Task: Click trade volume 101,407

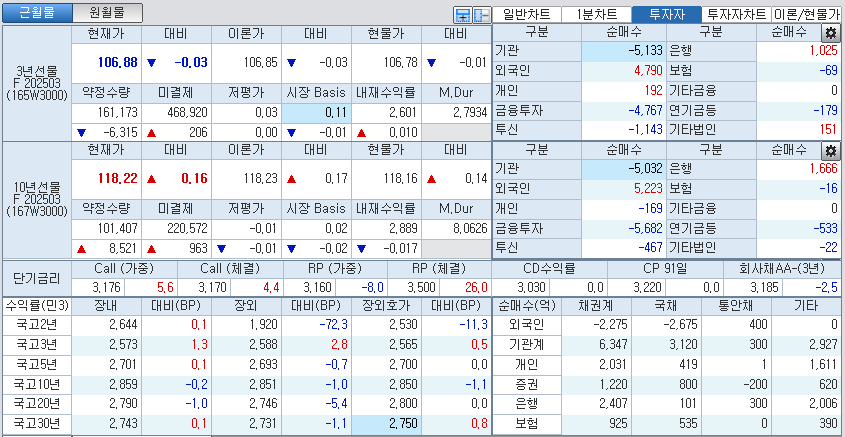Action: pyautogui.click(x=118, y=228)
